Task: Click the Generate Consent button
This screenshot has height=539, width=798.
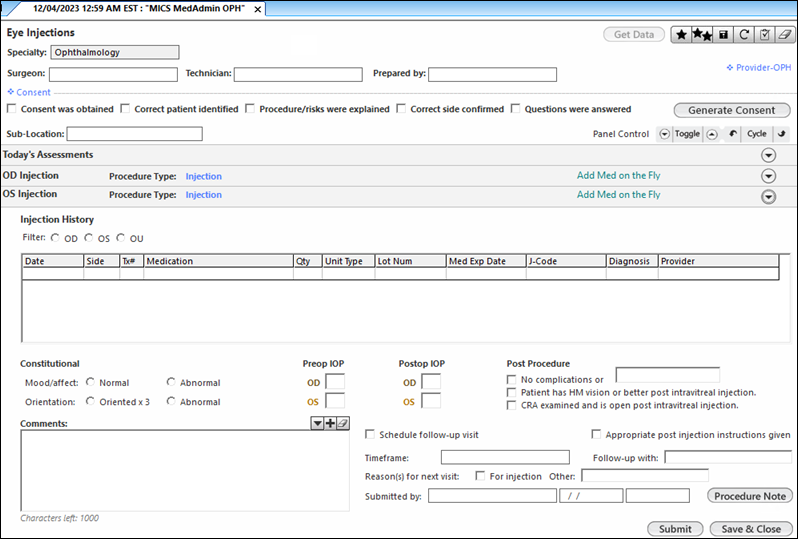Action: (x=732, y=110)
